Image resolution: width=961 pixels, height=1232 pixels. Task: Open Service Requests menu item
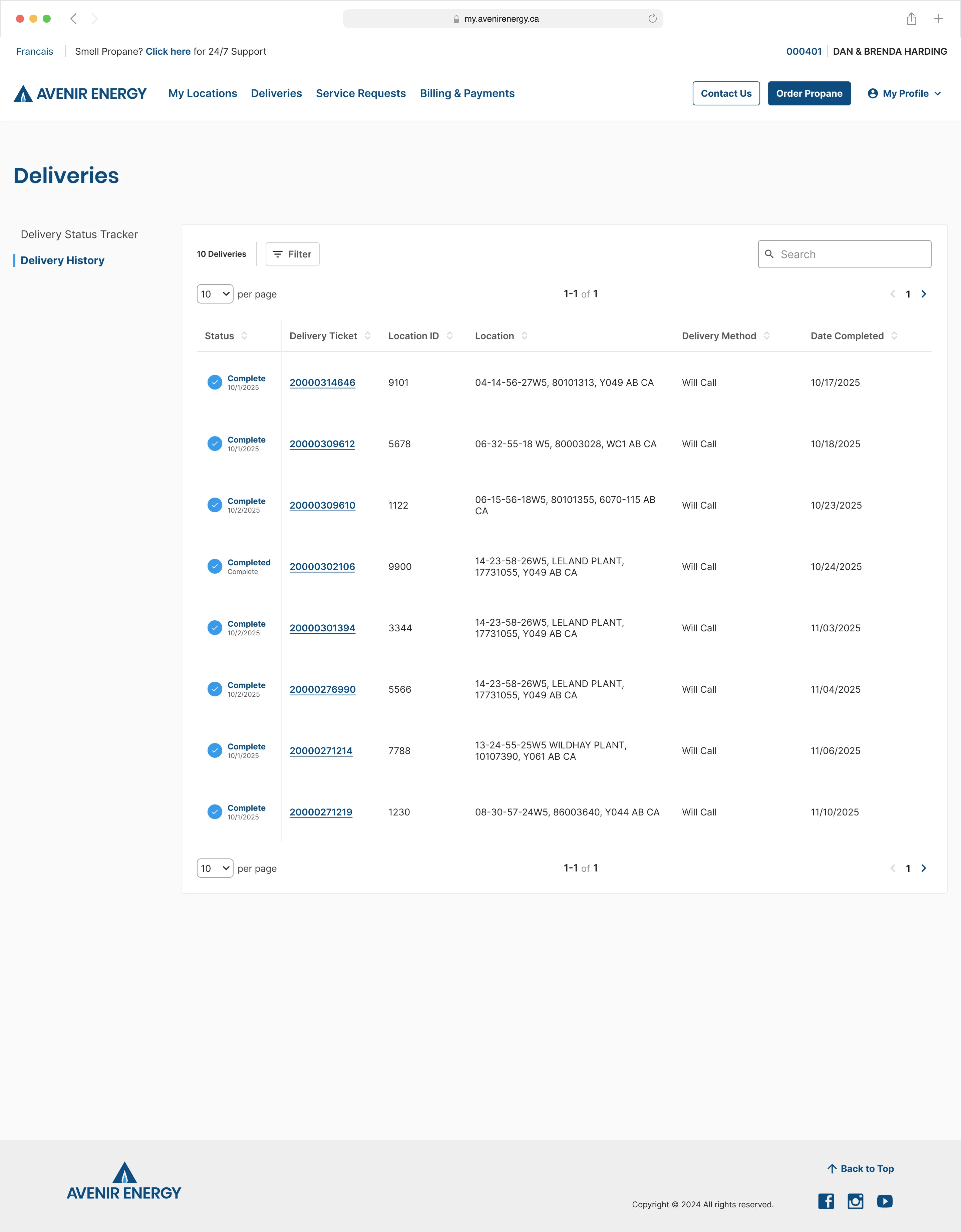(361, 94)
